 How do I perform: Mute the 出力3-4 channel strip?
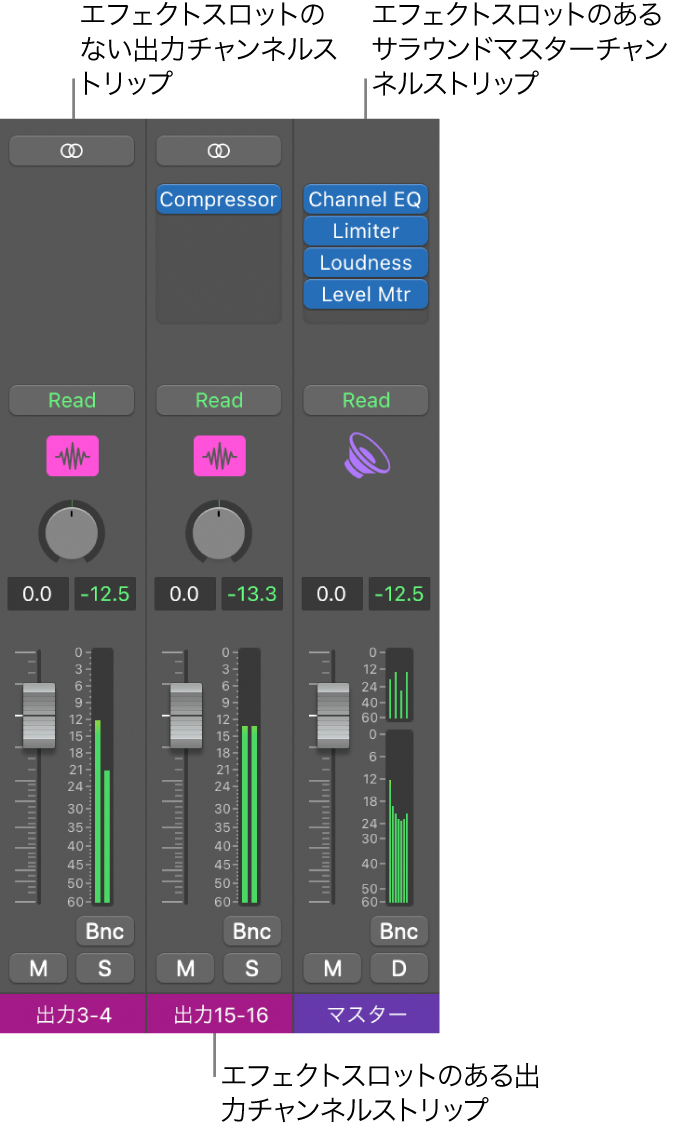point(38,968)
